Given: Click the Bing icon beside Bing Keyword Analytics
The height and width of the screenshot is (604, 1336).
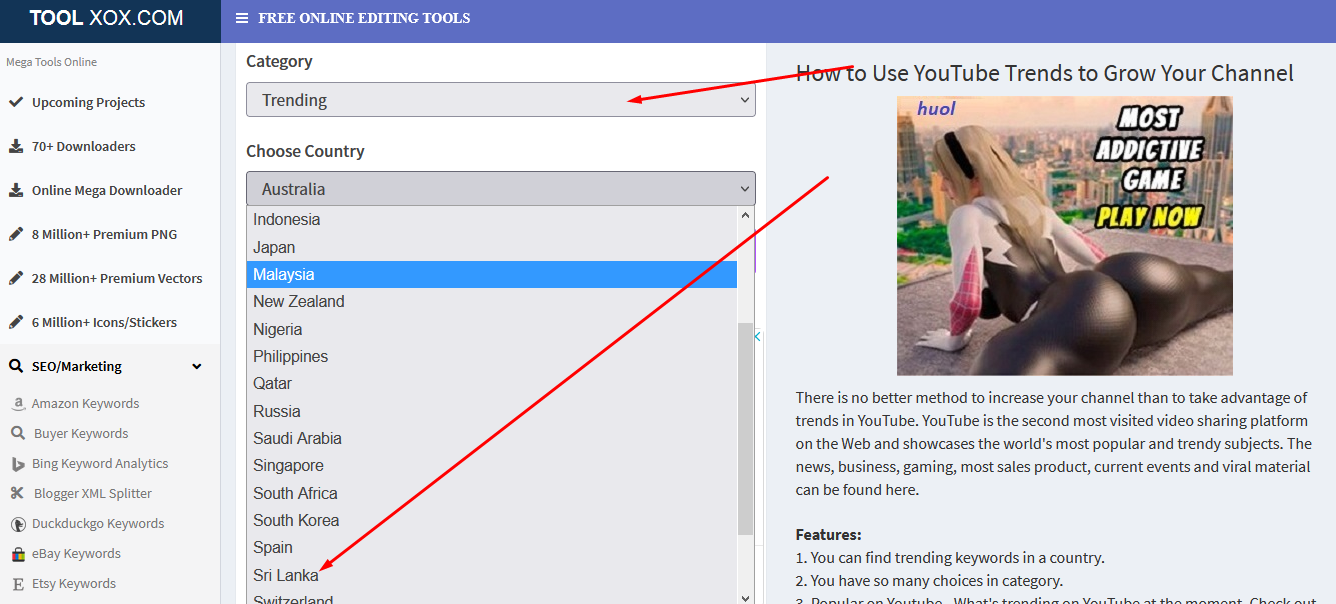Looking at the screenshot, I should point(17,464).
